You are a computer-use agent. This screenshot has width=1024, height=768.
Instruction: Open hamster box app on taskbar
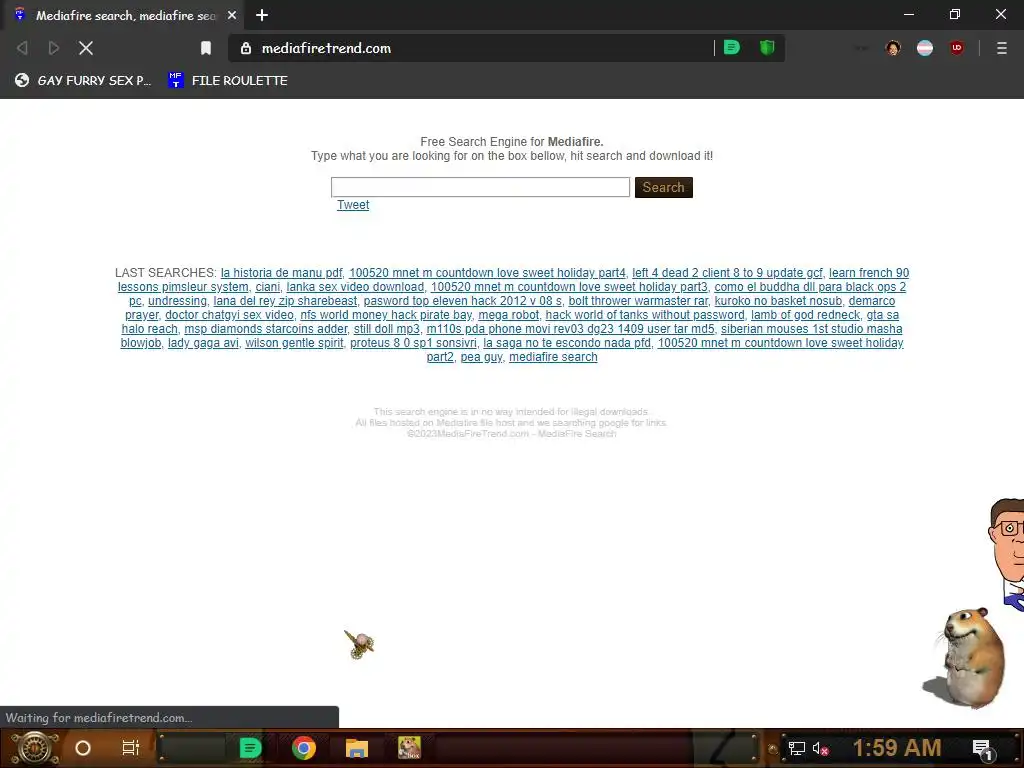[409, 748]
